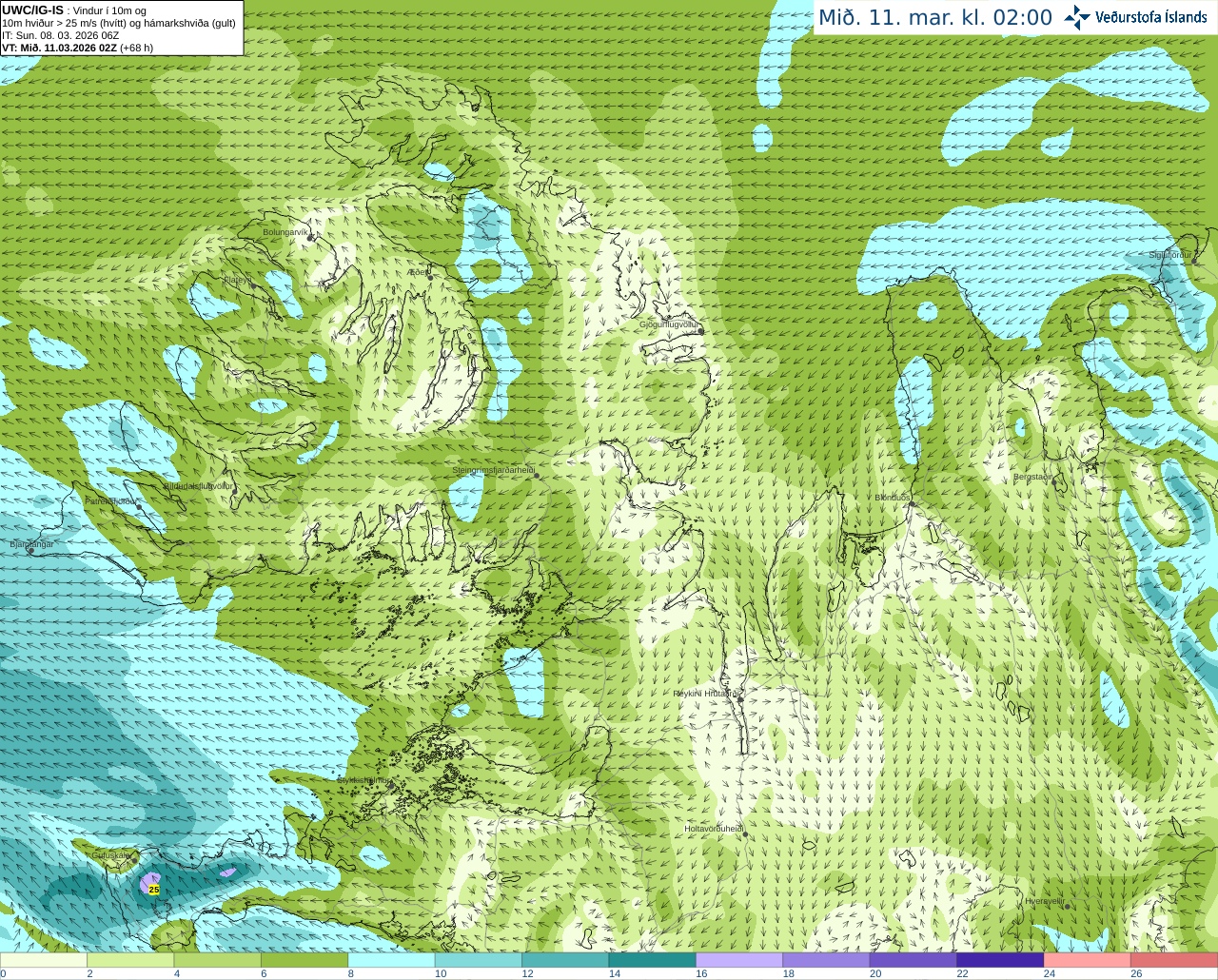The image size is (1218, 980).
Task: Select the 16–18 m/s lavender legend swatch
Action: pos(739,960)
